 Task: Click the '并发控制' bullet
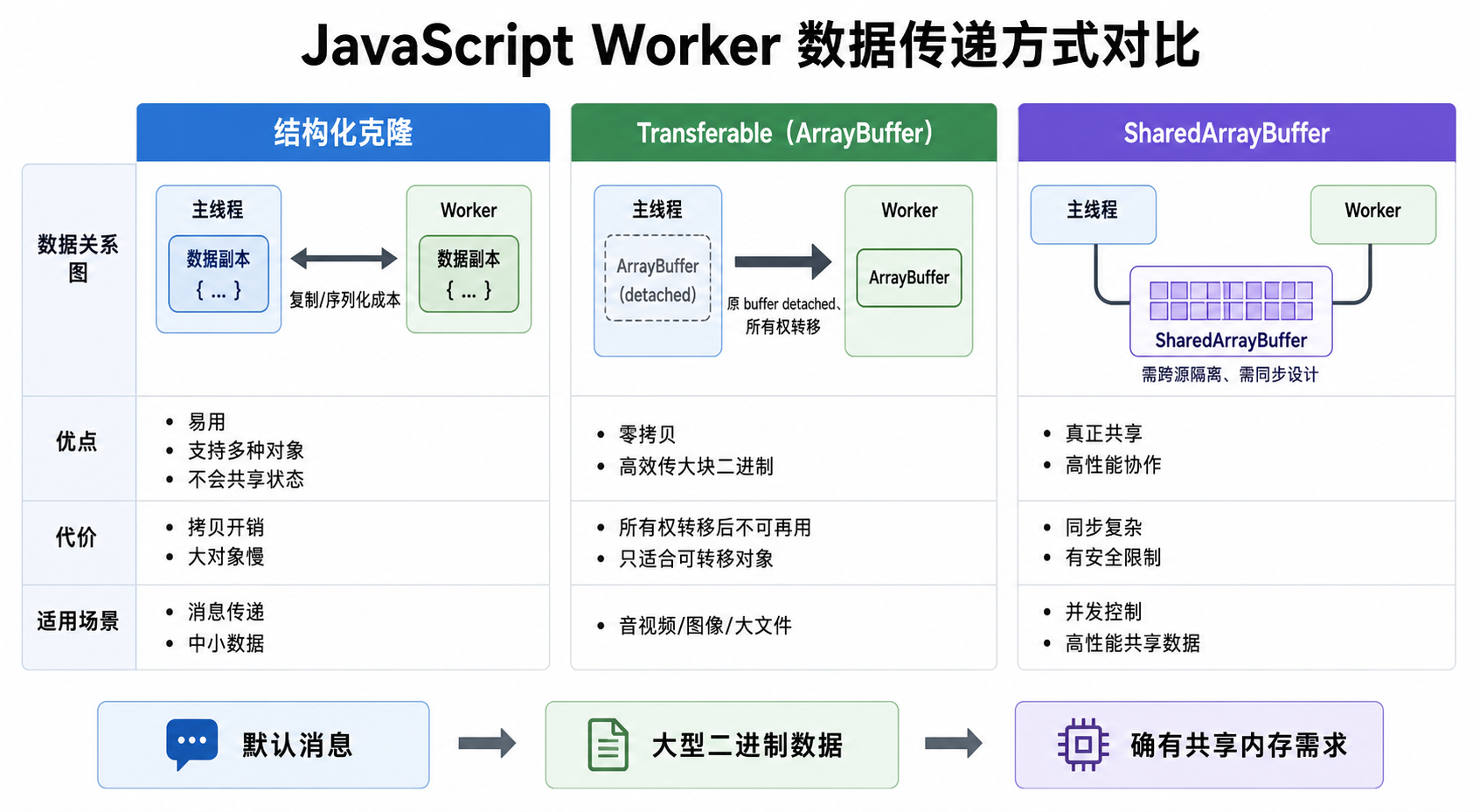(x=1103, y=612)
